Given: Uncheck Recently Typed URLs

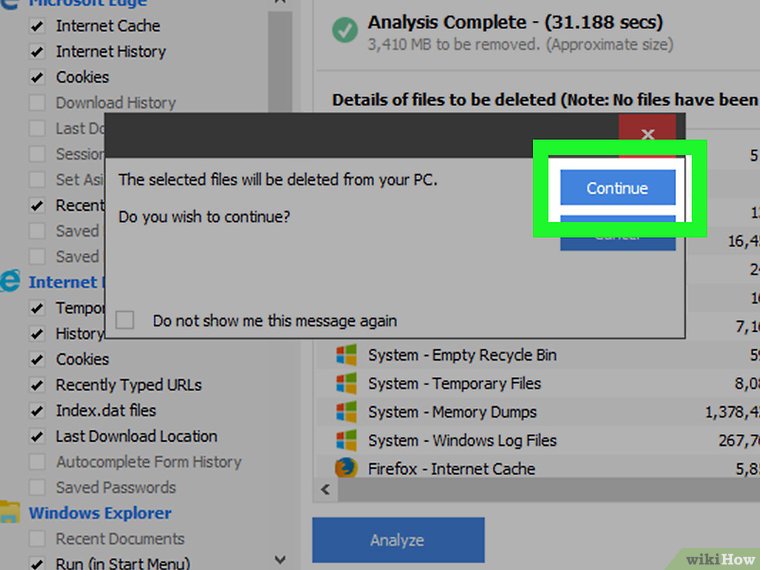Looking at the screenshot, I should 37,385.
